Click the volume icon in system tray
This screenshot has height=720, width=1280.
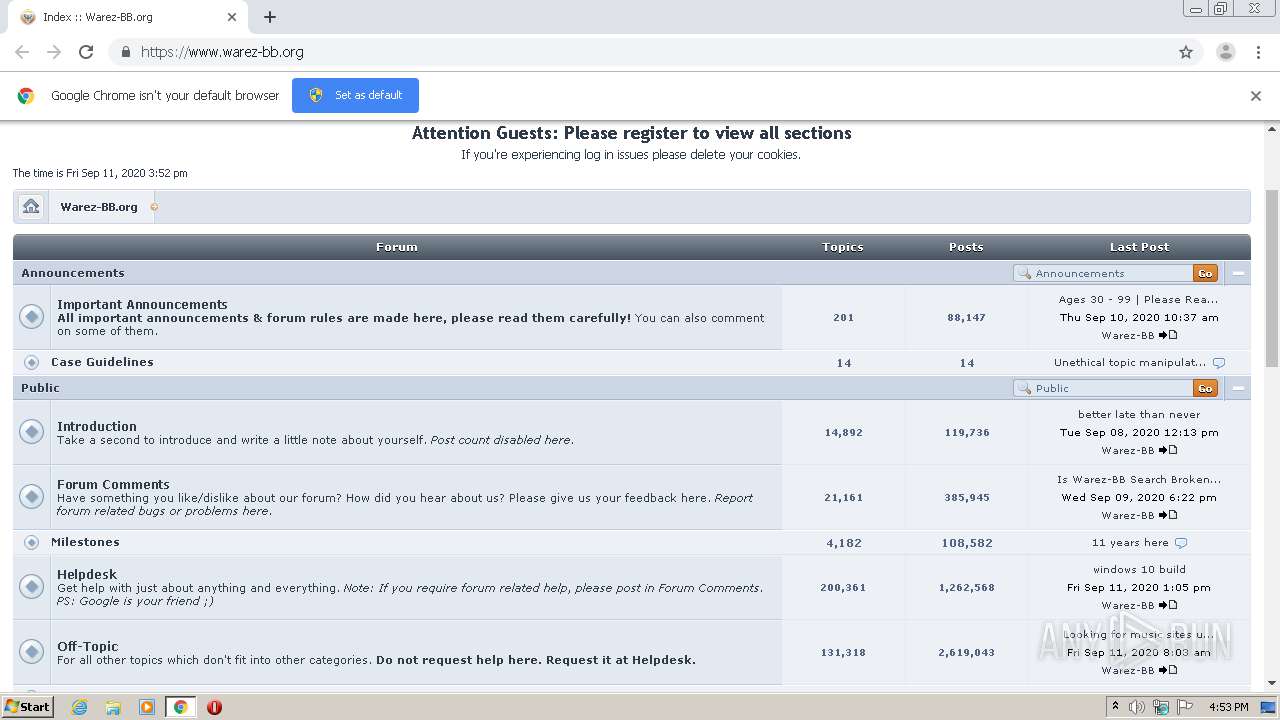(x=1137, y=707)
